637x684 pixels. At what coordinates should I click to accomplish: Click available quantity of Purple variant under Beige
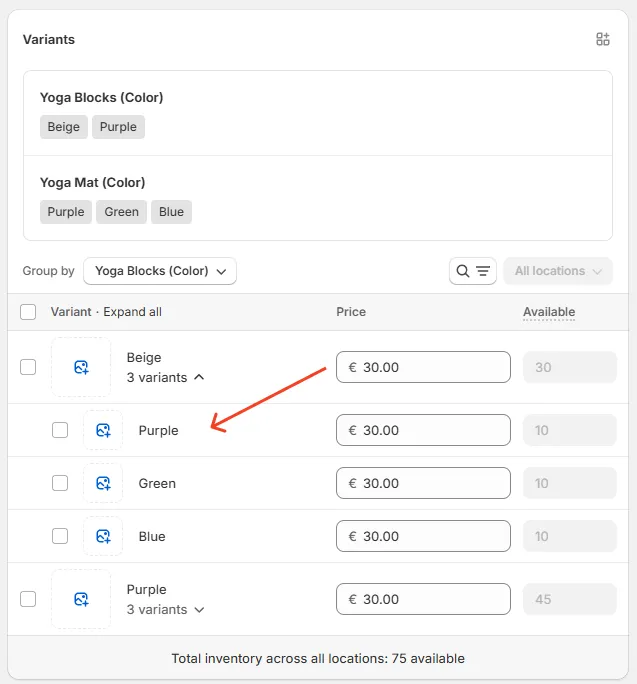(570, 430)
